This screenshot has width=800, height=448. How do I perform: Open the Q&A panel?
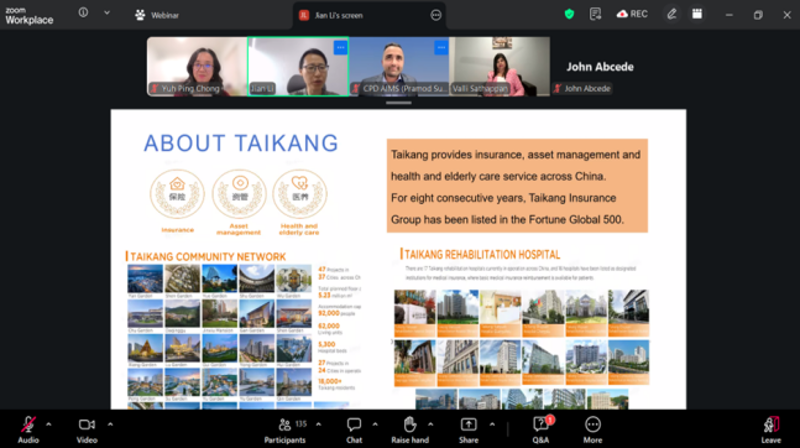tap(541, 425)
